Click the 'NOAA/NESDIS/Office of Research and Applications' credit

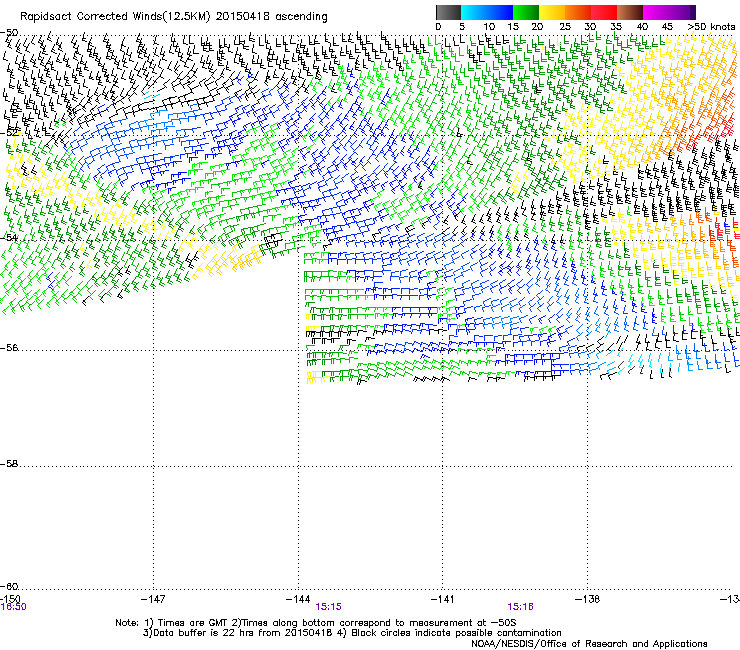tap(589, 644)
